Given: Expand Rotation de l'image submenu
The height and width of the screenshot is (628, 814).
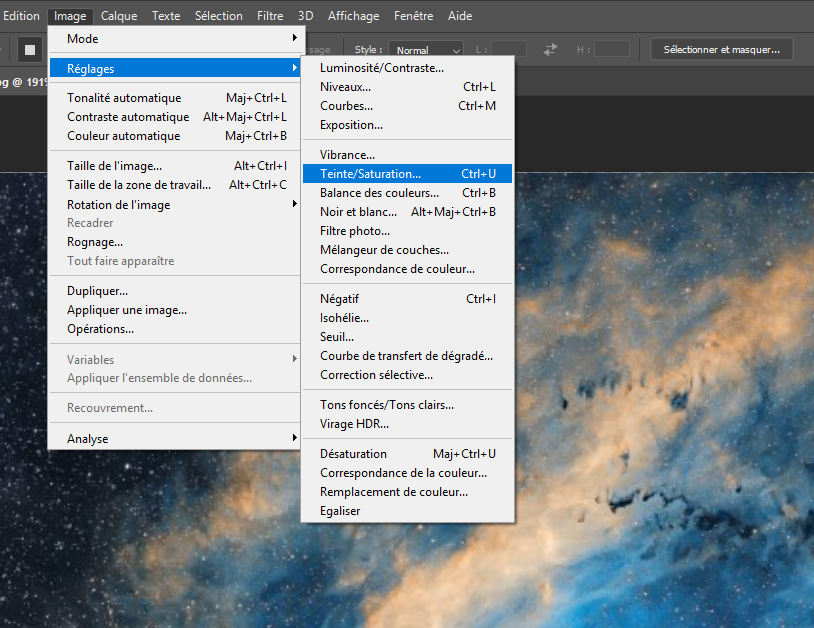Looking at the screenshot, I should tap(175, 204).
